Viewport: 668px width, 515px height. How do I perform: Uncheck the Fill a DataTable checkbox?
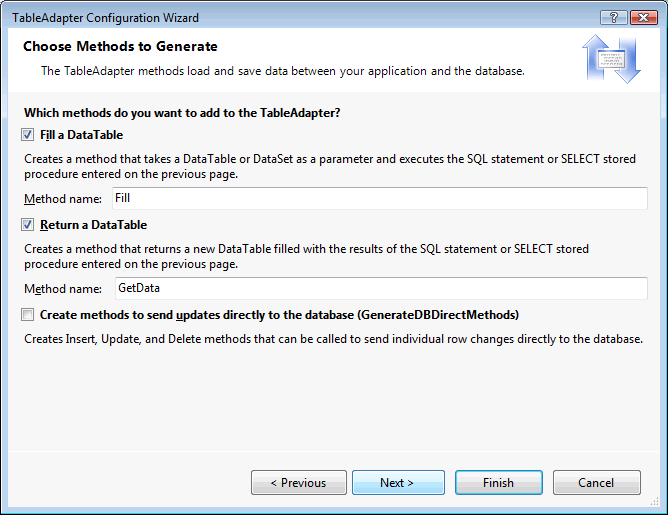[27, 134]
